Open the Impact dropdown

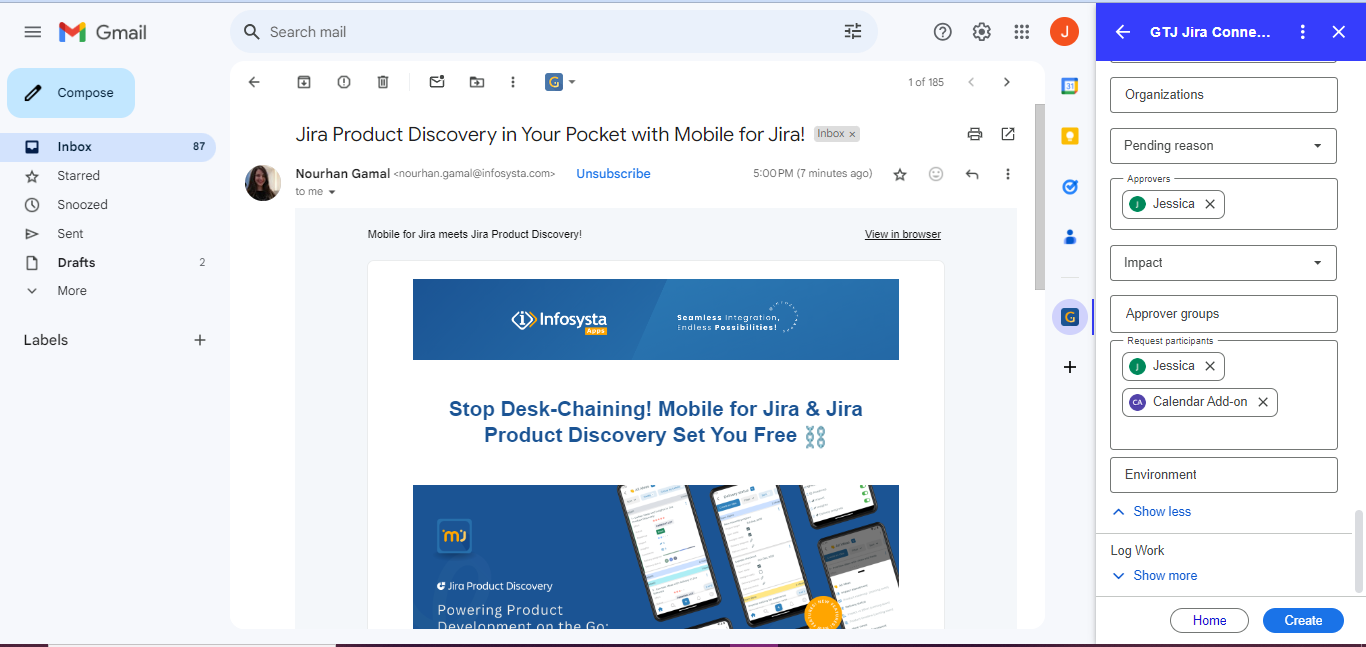tap(1223, 263)
